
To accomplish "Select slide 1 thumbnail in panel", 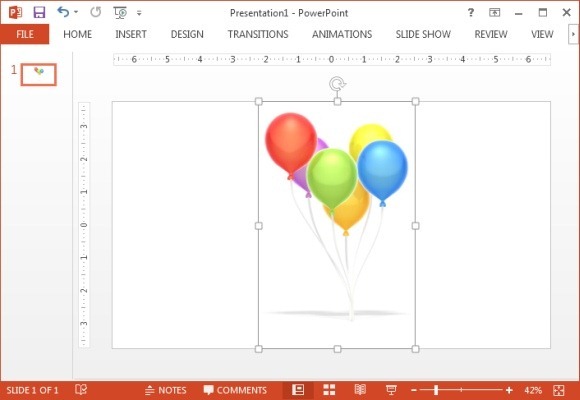I will 38,74.
